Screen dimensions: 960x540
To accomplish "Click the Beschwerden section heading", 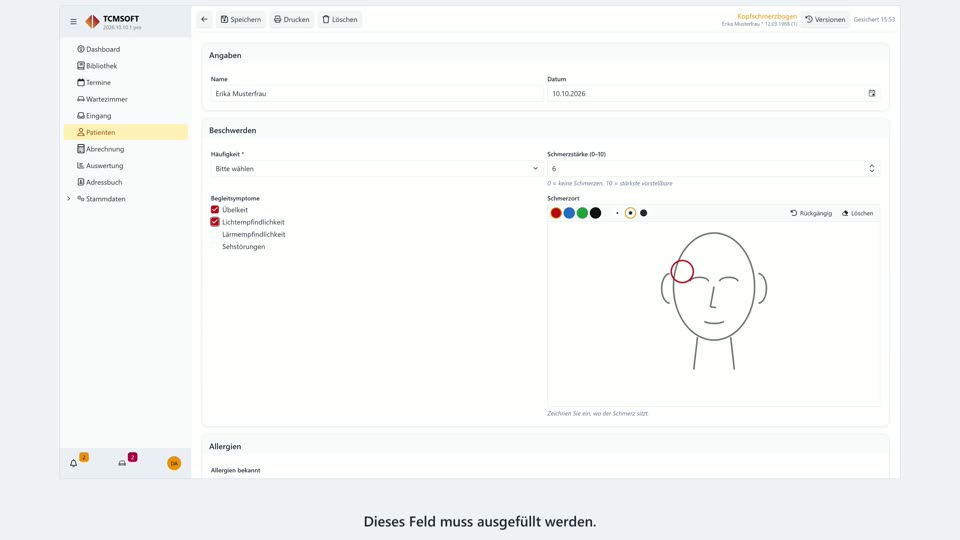I will click(x=233, y=130).
